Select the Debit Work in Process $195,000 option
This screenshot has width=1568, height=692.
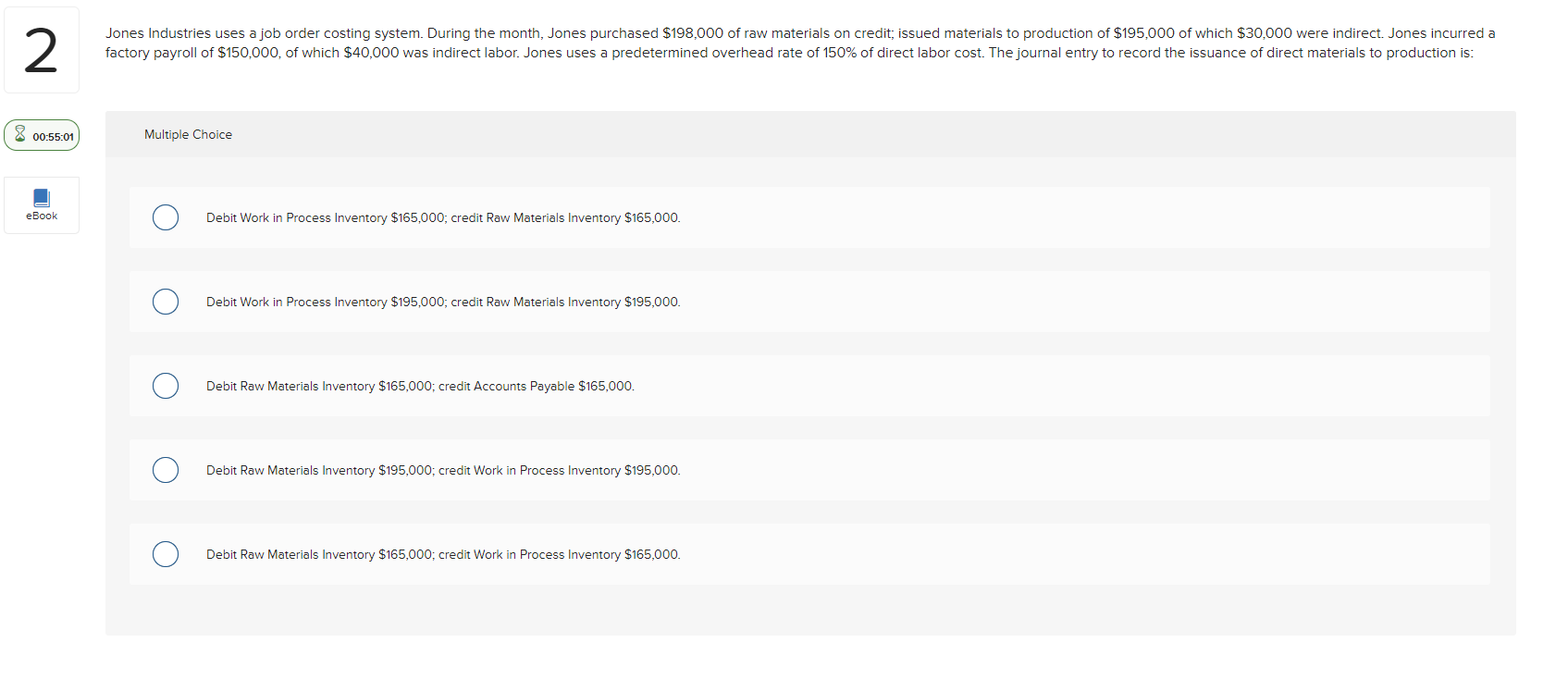click(x=166, y=302)
